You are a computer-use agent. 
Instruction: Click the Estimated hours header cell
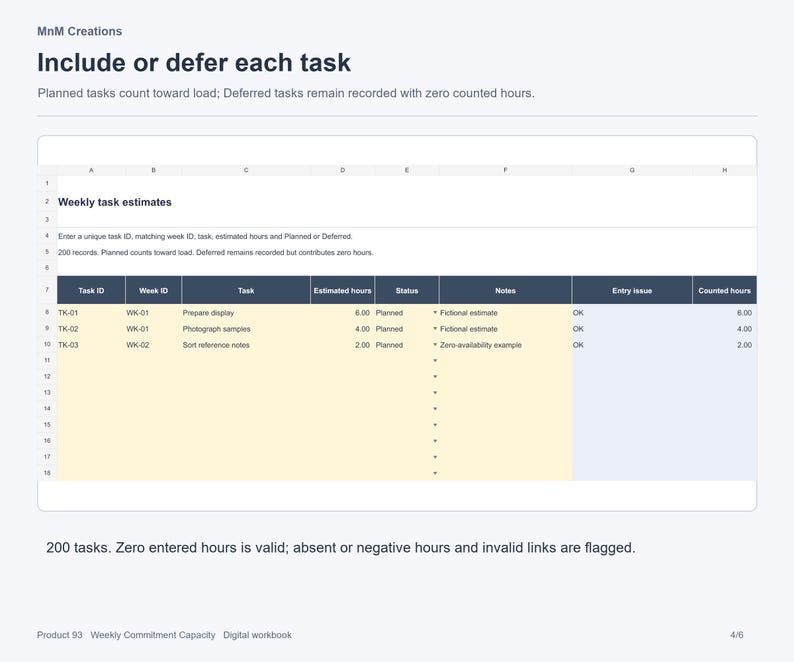(x=342, y=290)
